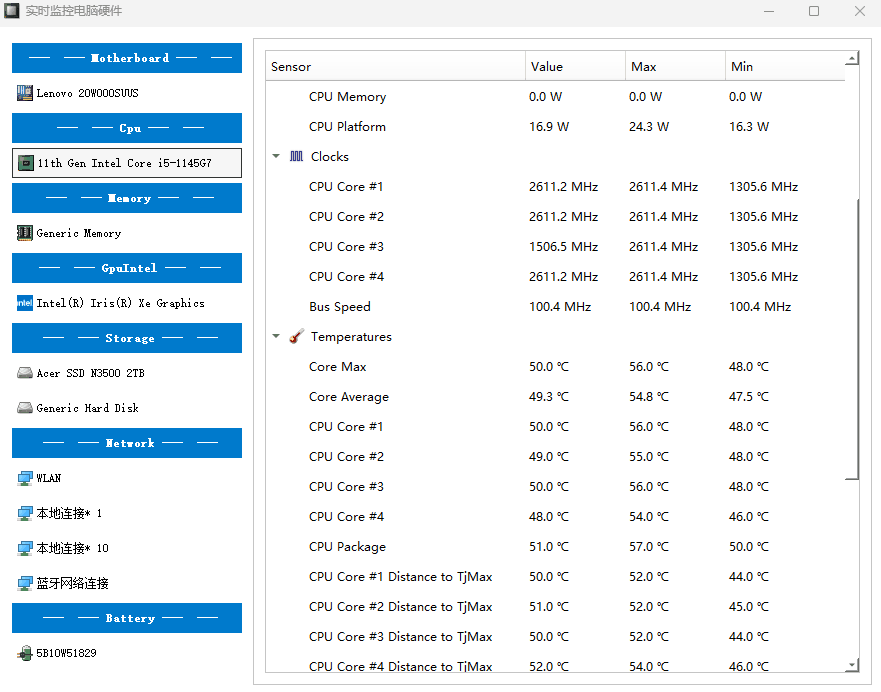Image resolution: width=881 pixels, height=692 pixels.
Task: Collapse the Temperatures sensor group
Action: click(x=276, y=336)
